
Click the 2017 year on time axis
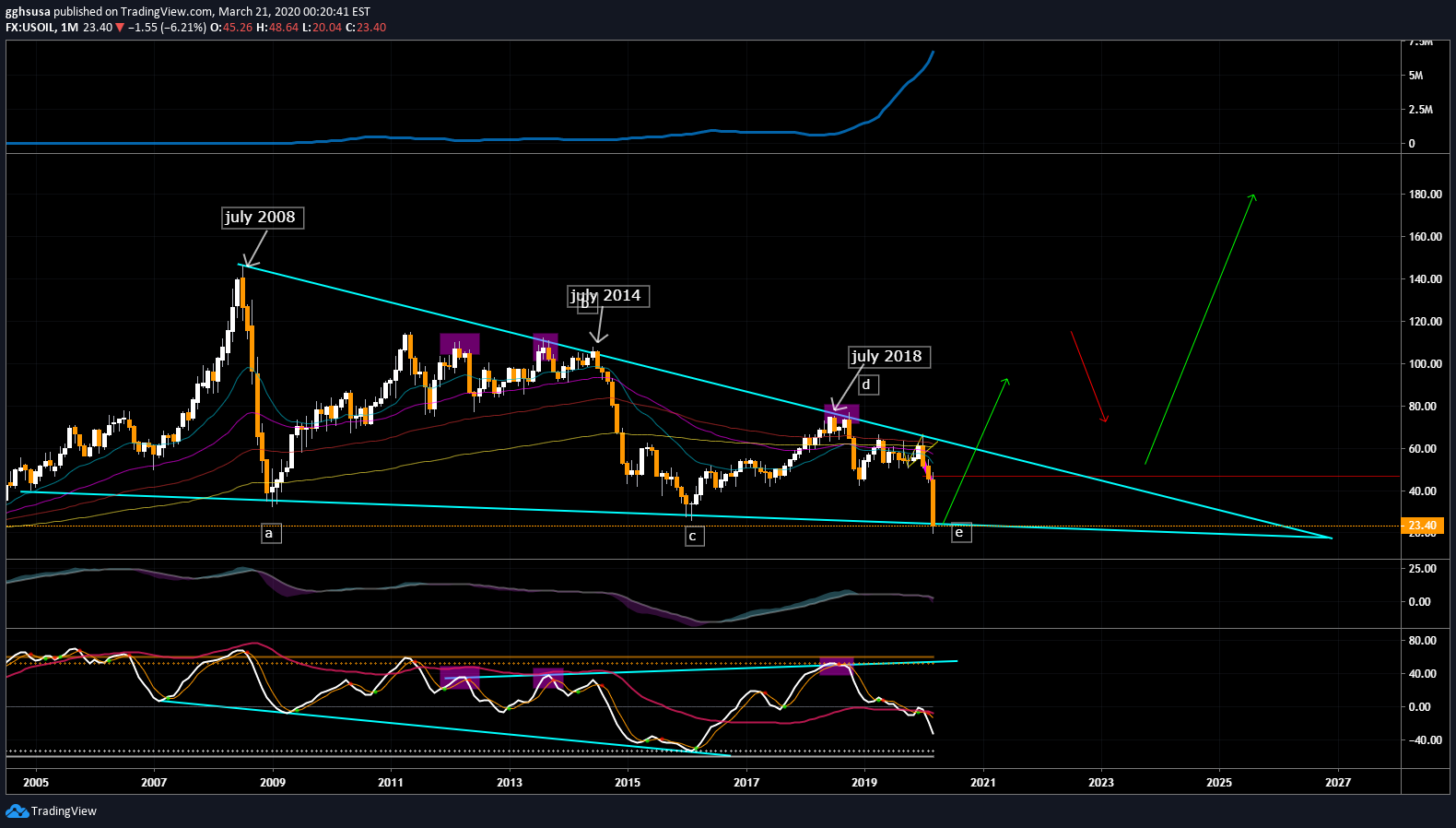[746, 783]
